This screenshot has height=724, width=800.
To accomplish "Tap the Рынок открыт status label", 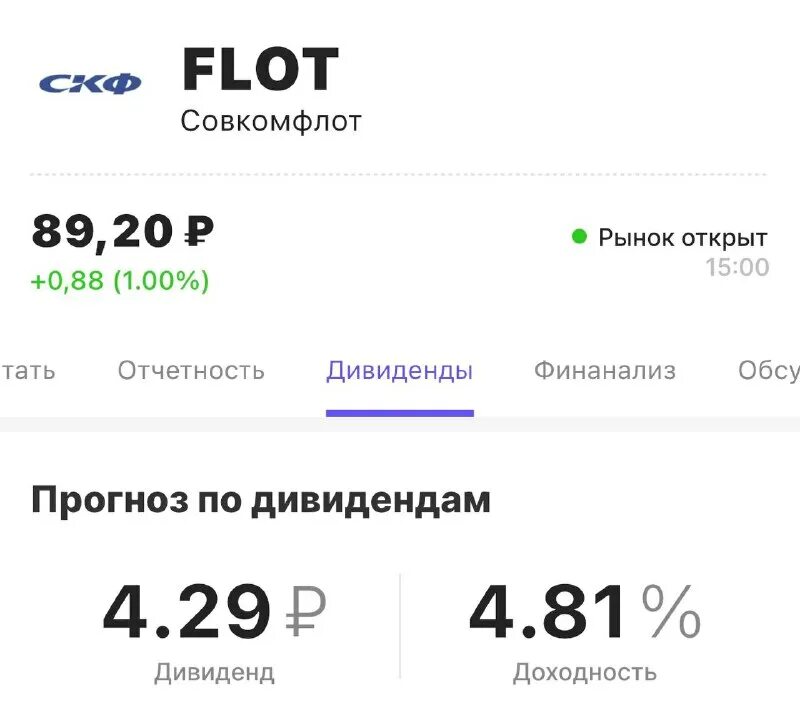I will (682, 238).
